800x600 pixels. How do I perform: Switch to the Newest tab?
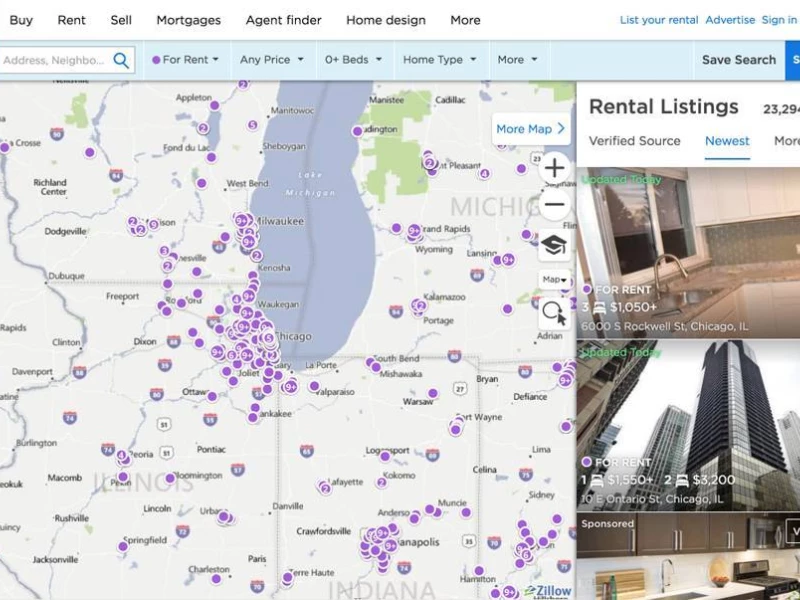point(727,141)
